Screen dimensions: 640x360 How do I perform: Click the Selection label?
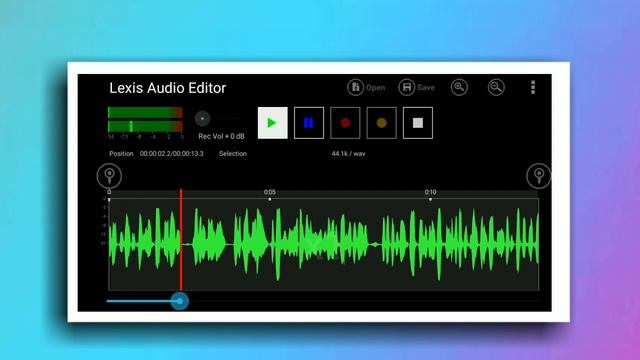pos(233,154)
